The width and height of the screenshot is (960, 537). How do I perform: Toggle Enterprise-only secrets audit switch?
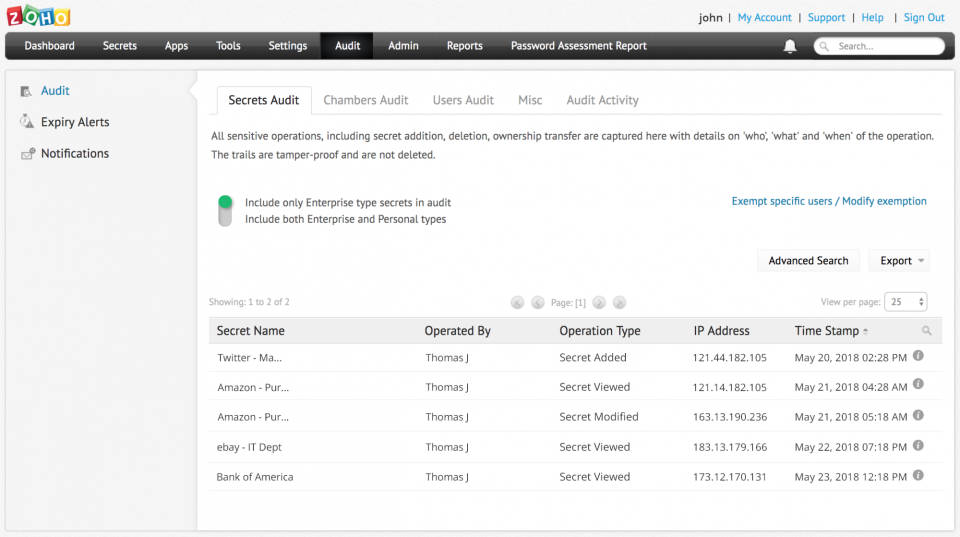pyautogui.click(x=225, y=210)
